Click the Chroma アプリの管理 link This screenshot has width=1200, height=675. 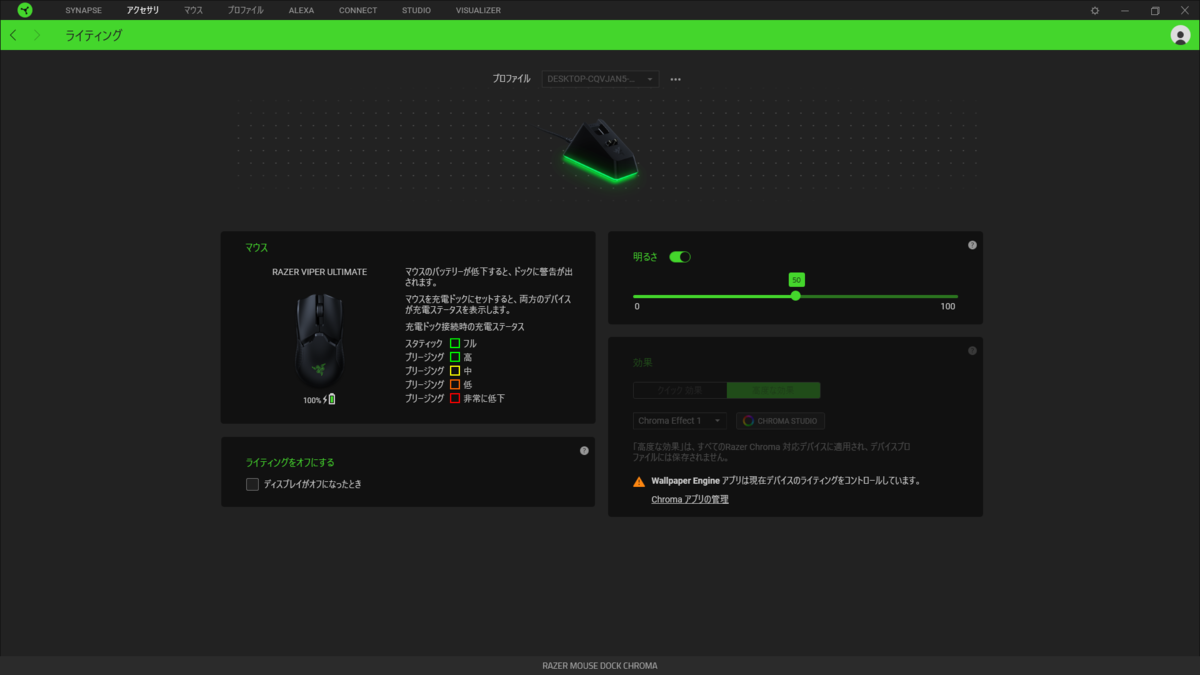pos(690,499)
